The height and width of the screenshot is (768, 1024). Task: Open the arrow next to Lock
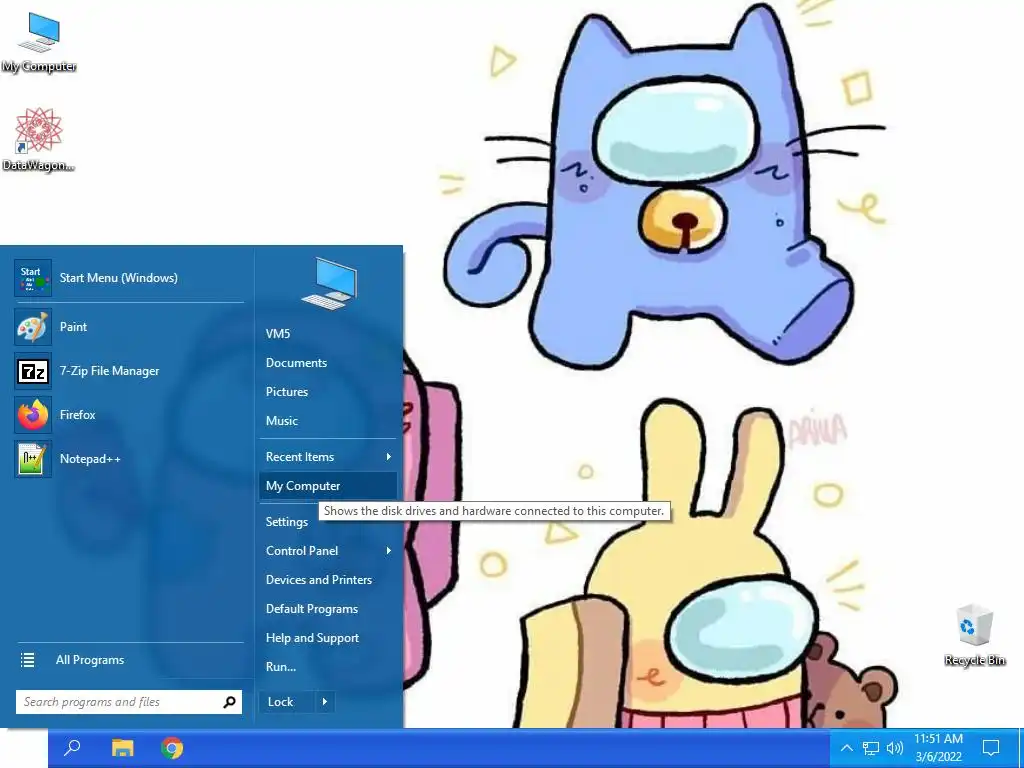pos(325,702)
